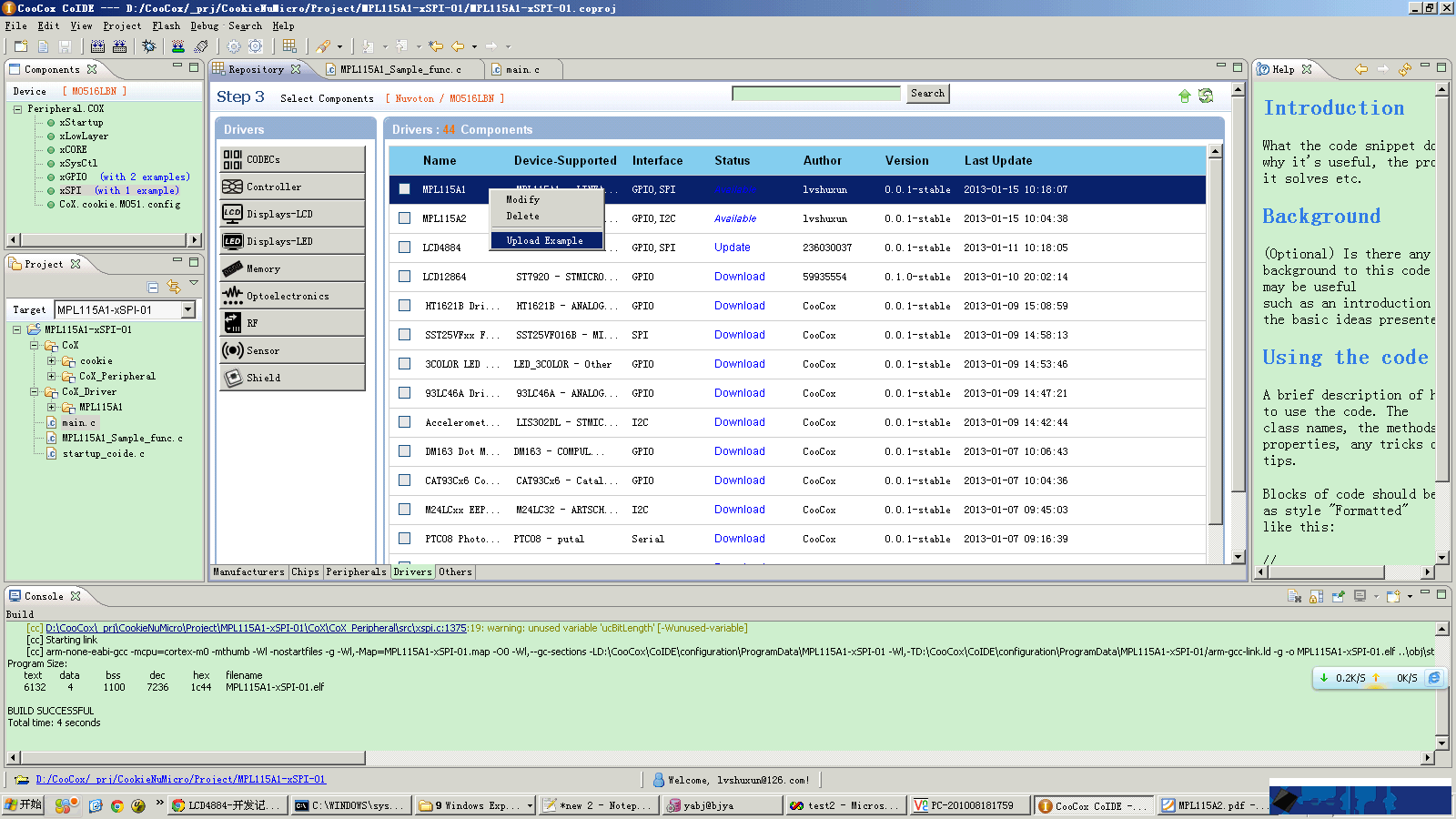
Task: Select the Optoelectronics driver category
Action: (x=292, y=296)
